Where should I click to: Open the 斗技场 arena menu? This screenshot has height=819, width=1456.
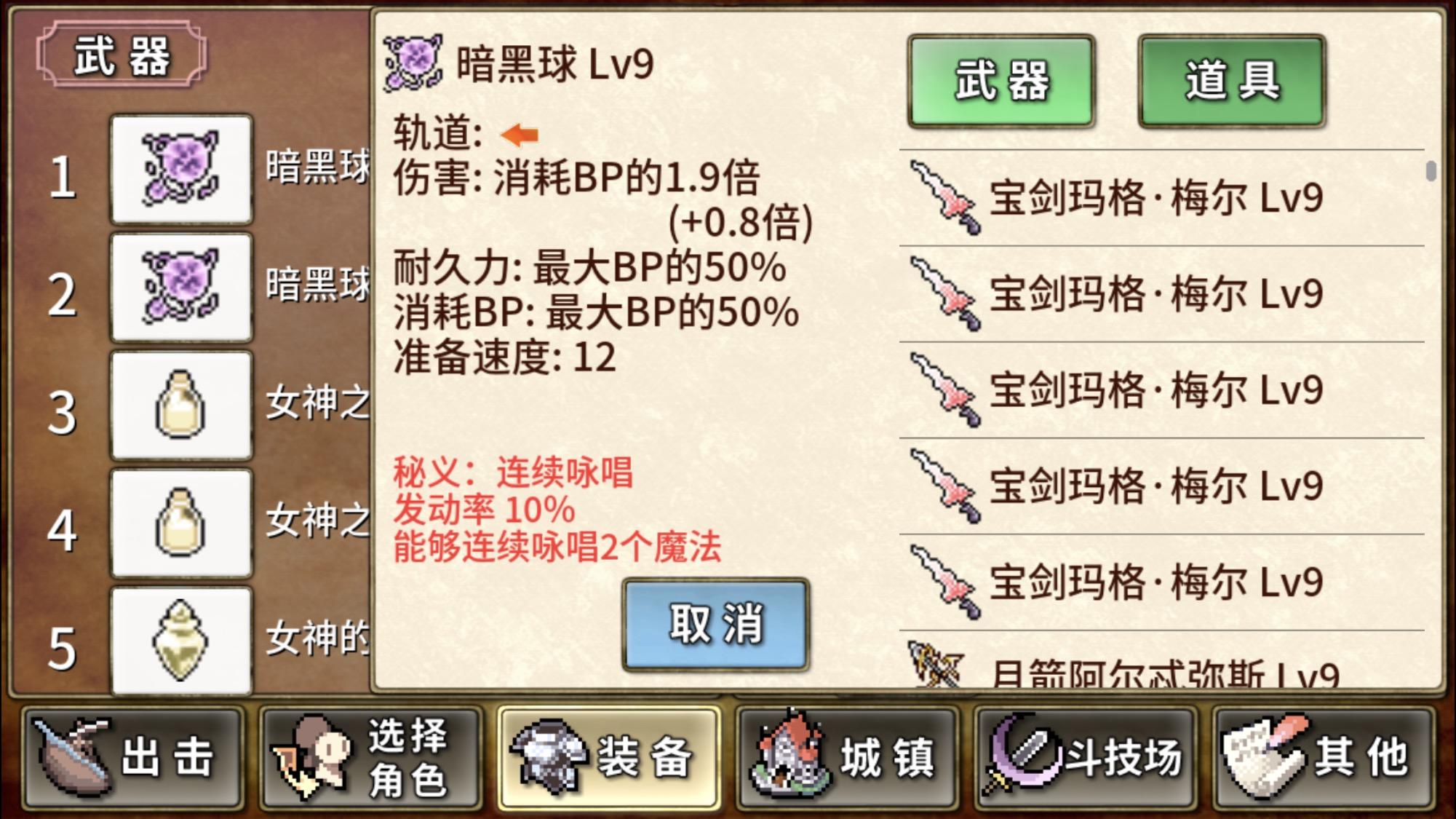tap(1086, 758)
